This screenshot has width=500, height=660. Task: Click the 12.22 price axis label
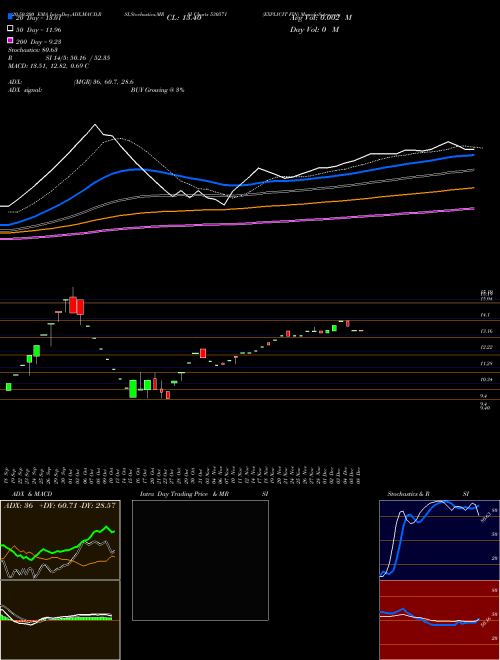pyautogui.click(x=486, y=347)
